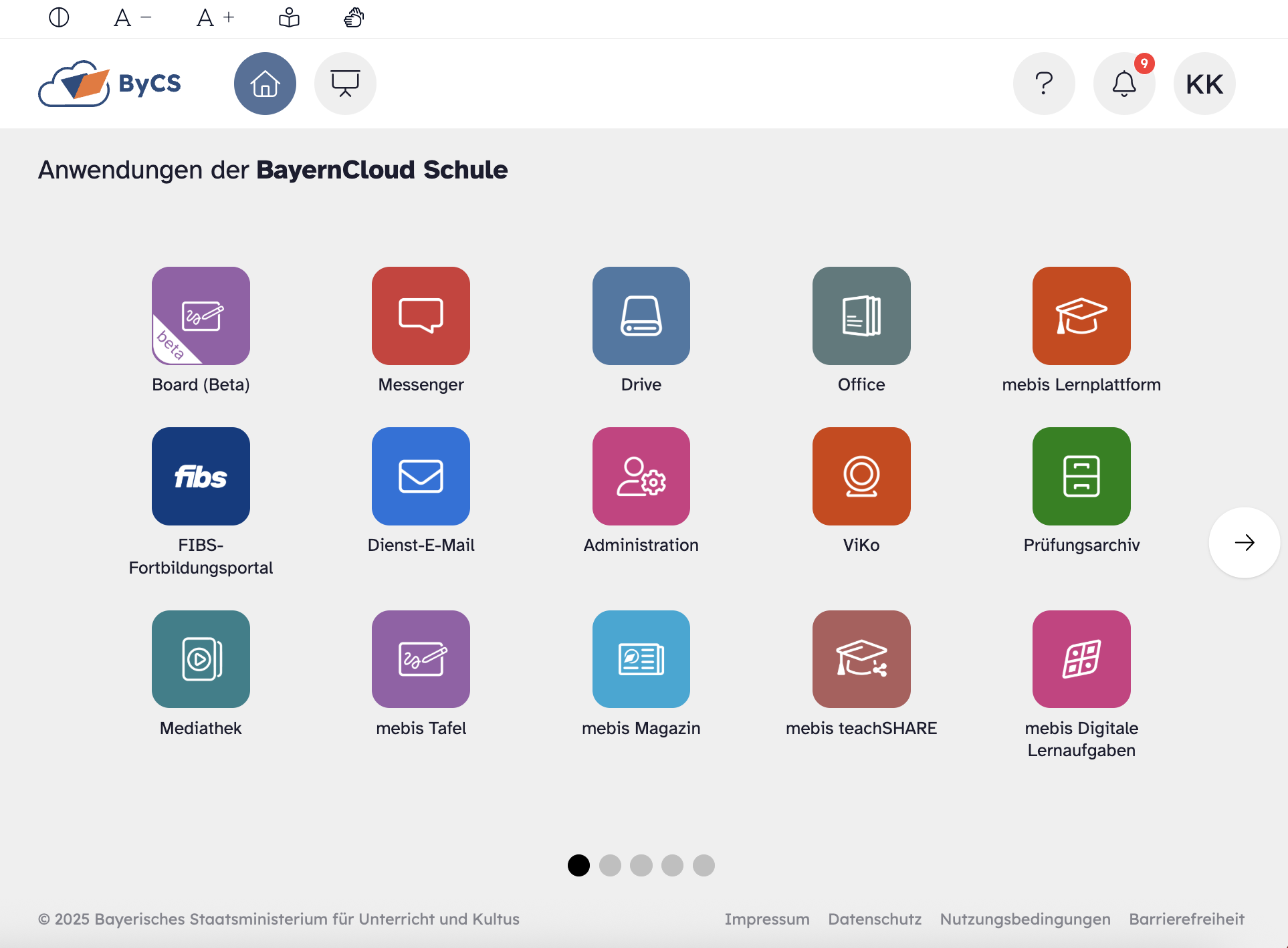Show next page of applications arrow

(1244, 542)
